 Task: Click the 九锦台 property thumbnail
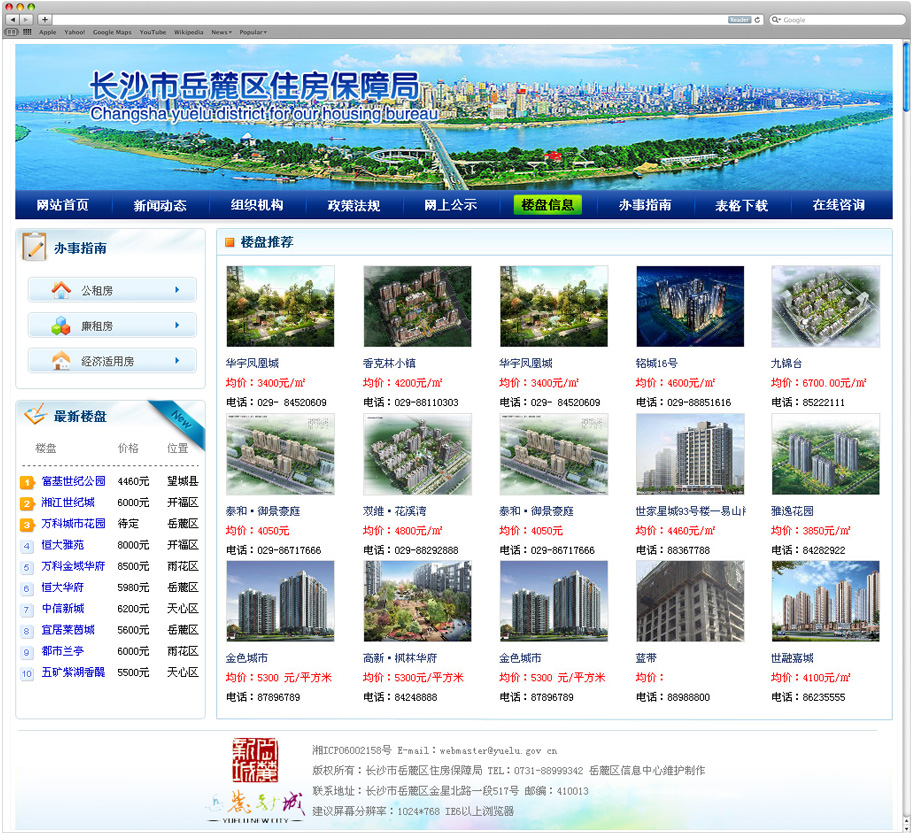click(x=825, y=307)
